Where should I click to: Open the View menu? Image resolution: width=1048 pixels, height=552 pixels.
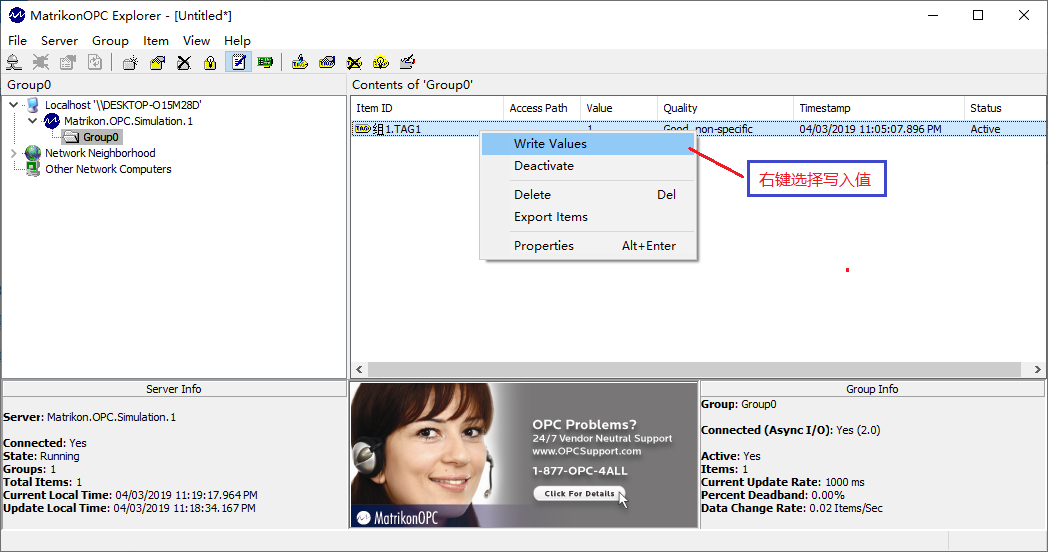[196, 41]
